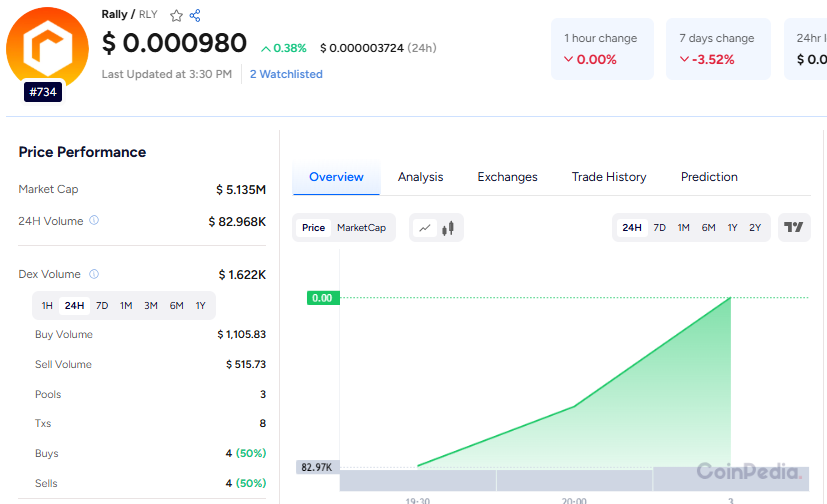Click the Dex Volume info icon

pyautogui.click(x=94, y=274)
